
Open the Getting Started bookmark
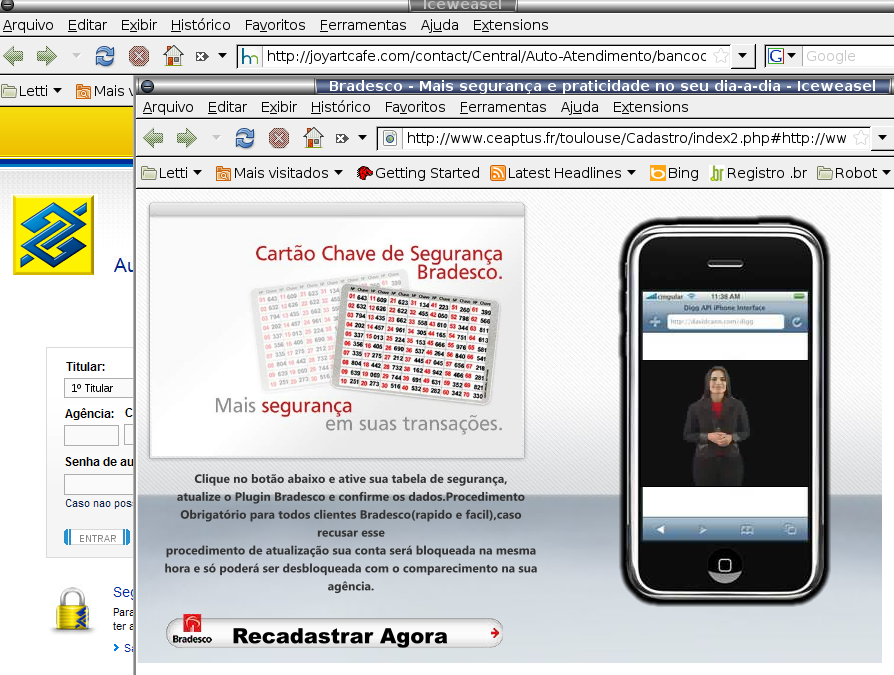[418, 173]
